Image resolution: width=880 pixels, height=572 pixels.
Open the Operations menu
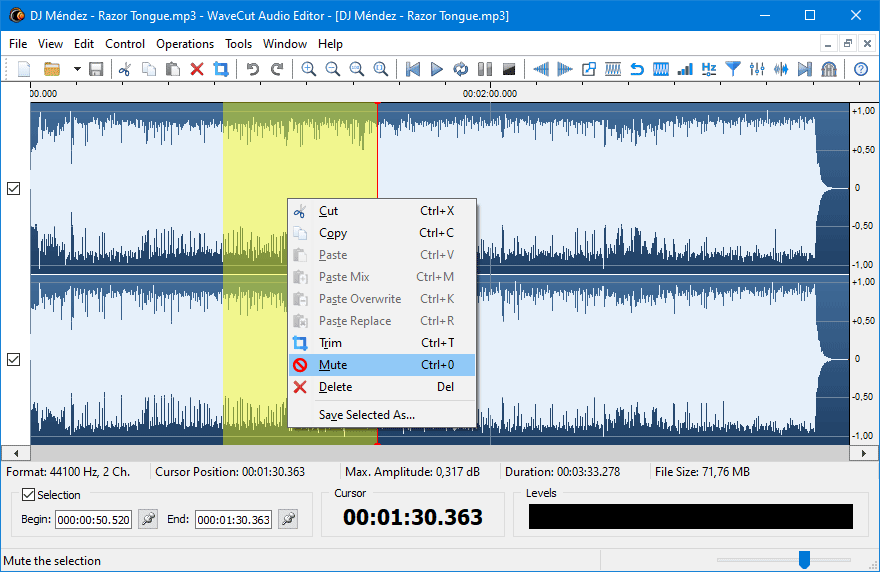[185, 44]
